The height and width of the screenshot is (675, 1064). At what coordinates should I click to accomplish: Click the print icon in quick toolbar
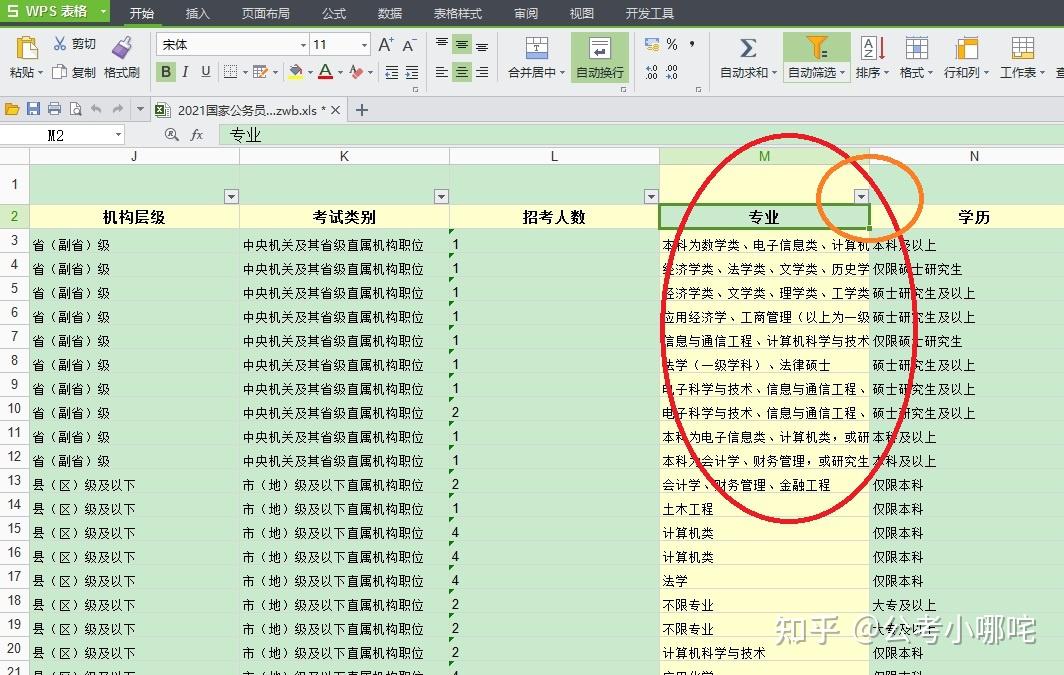click(x=54, y=109)
